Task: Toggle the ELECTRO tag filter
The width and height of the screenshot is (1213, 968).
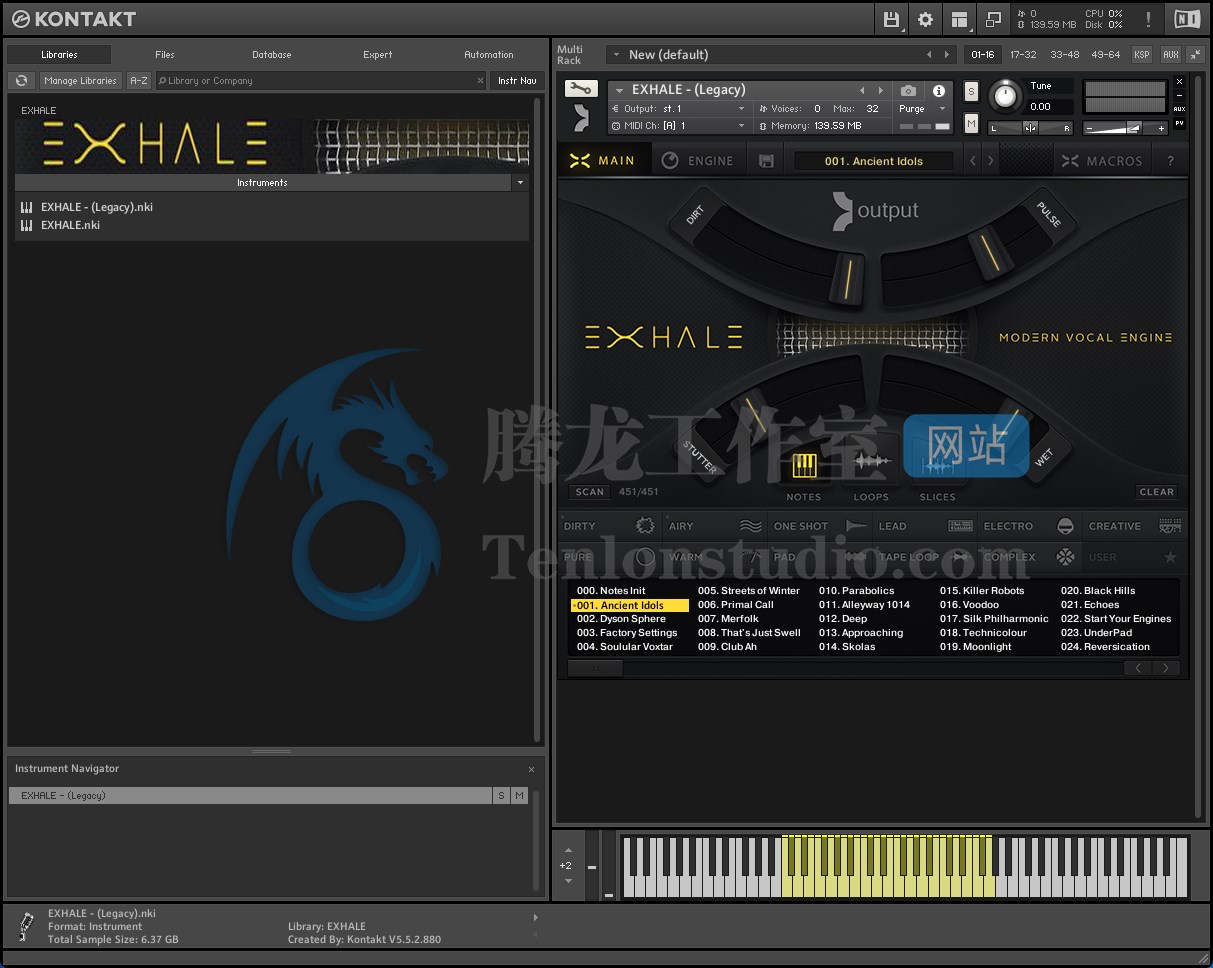Action: pyautogui.click(x=1029, y=526)
